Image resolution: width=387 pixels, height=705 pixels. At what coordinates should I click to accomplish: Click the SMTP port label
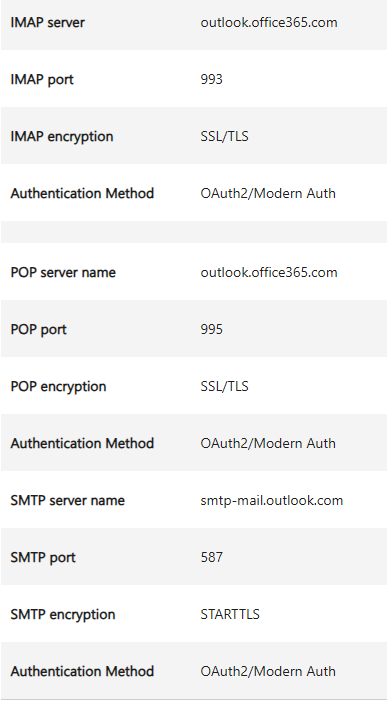pos(43,558)
